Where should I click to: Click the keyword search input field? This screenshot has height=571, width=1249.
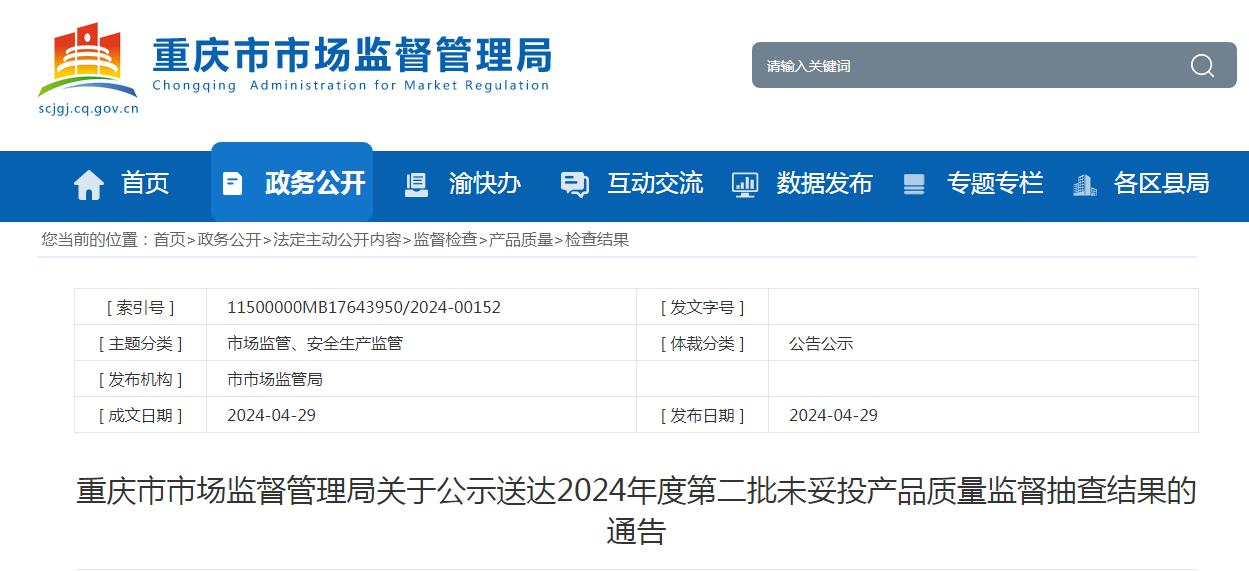pyautogui.click(x=960, y=66)
